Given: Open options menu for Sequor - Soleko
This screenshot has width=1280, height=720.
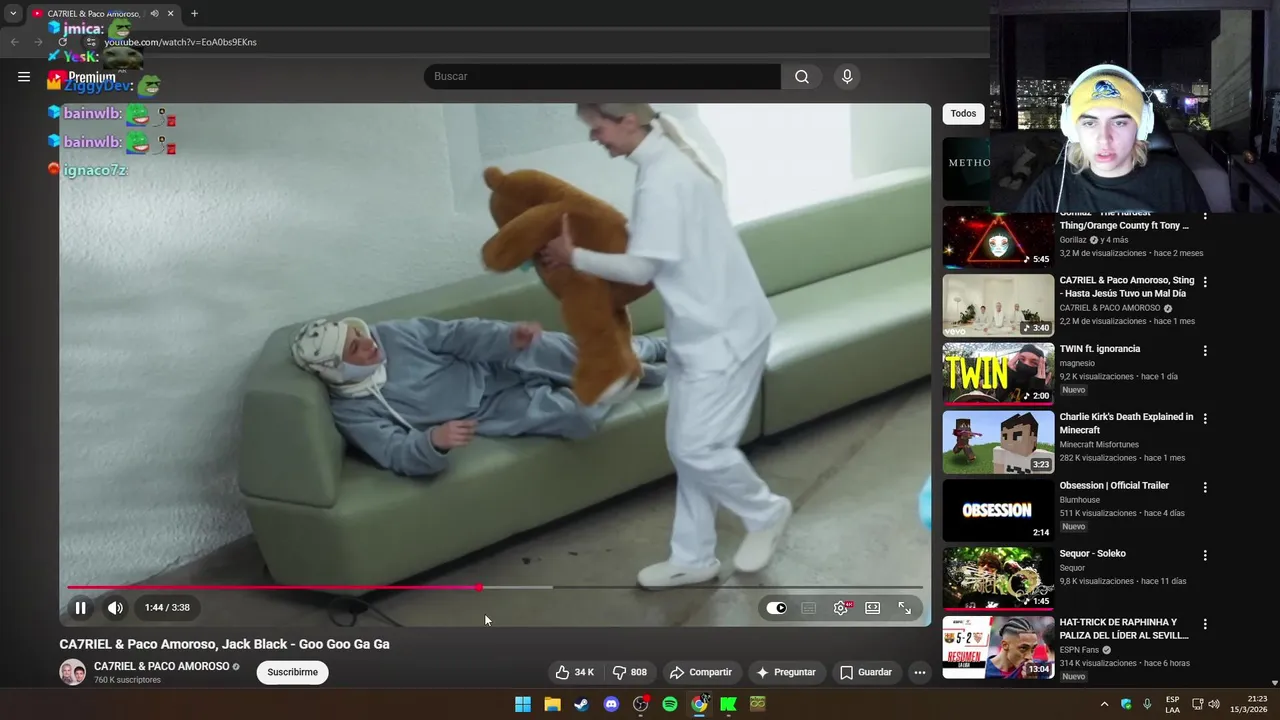Looking at the screenshot, I should 1205,555.
